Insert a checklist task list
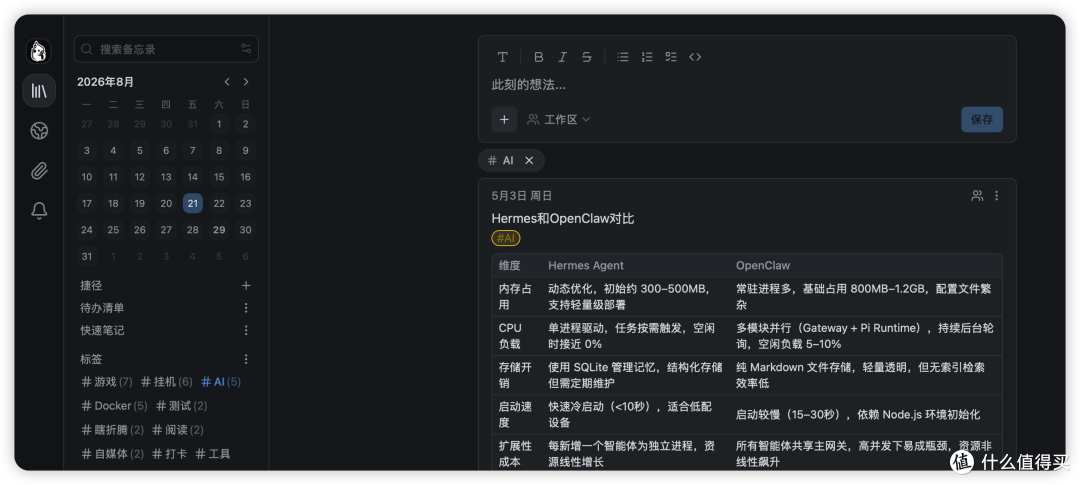 tap(671, 57)
